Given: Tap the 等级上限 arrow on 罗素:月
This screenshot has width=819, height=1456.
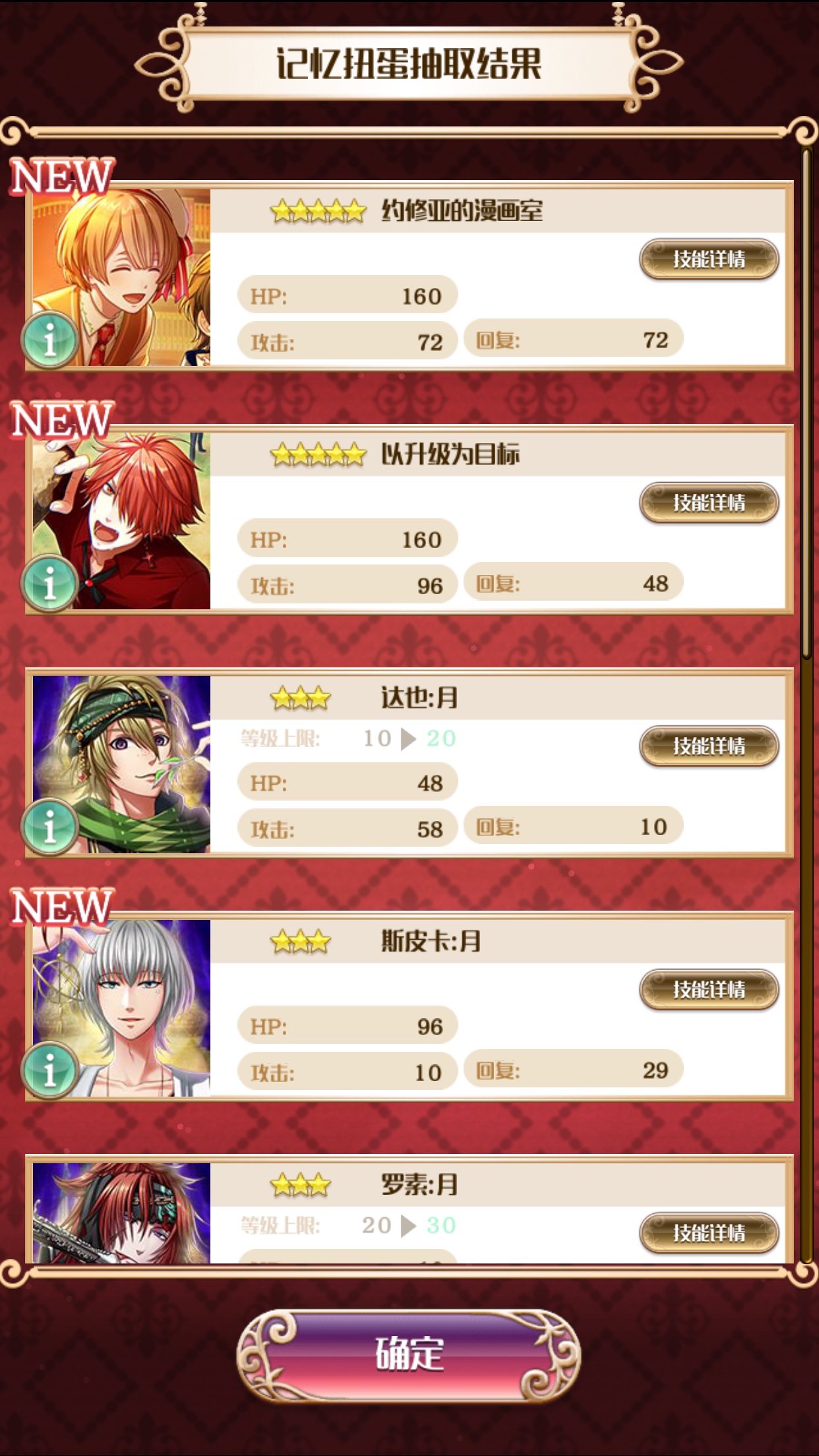Looking at the screenshot, I should pyautogui.click(x=409, y=1226).
